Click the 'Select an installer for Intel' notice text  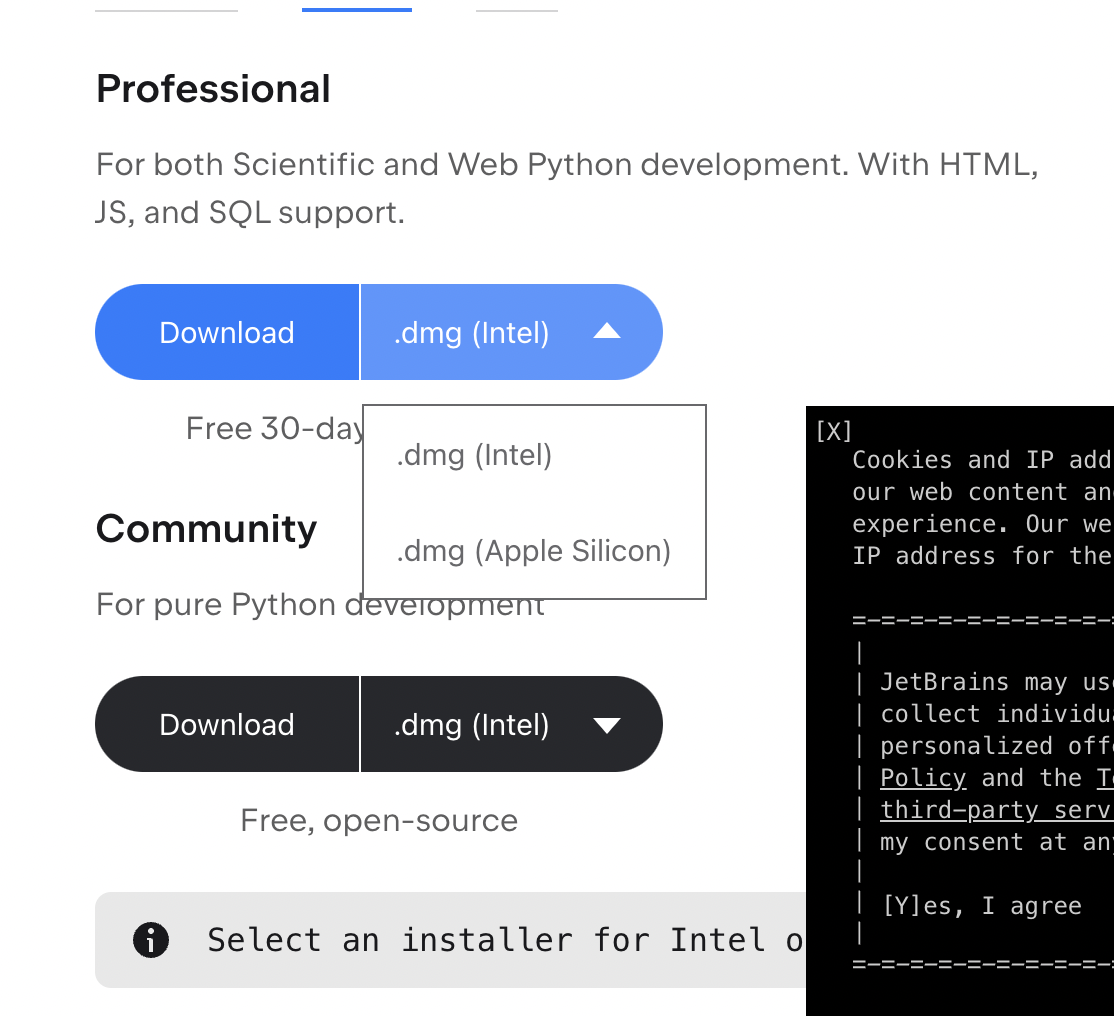pos(505,940)
